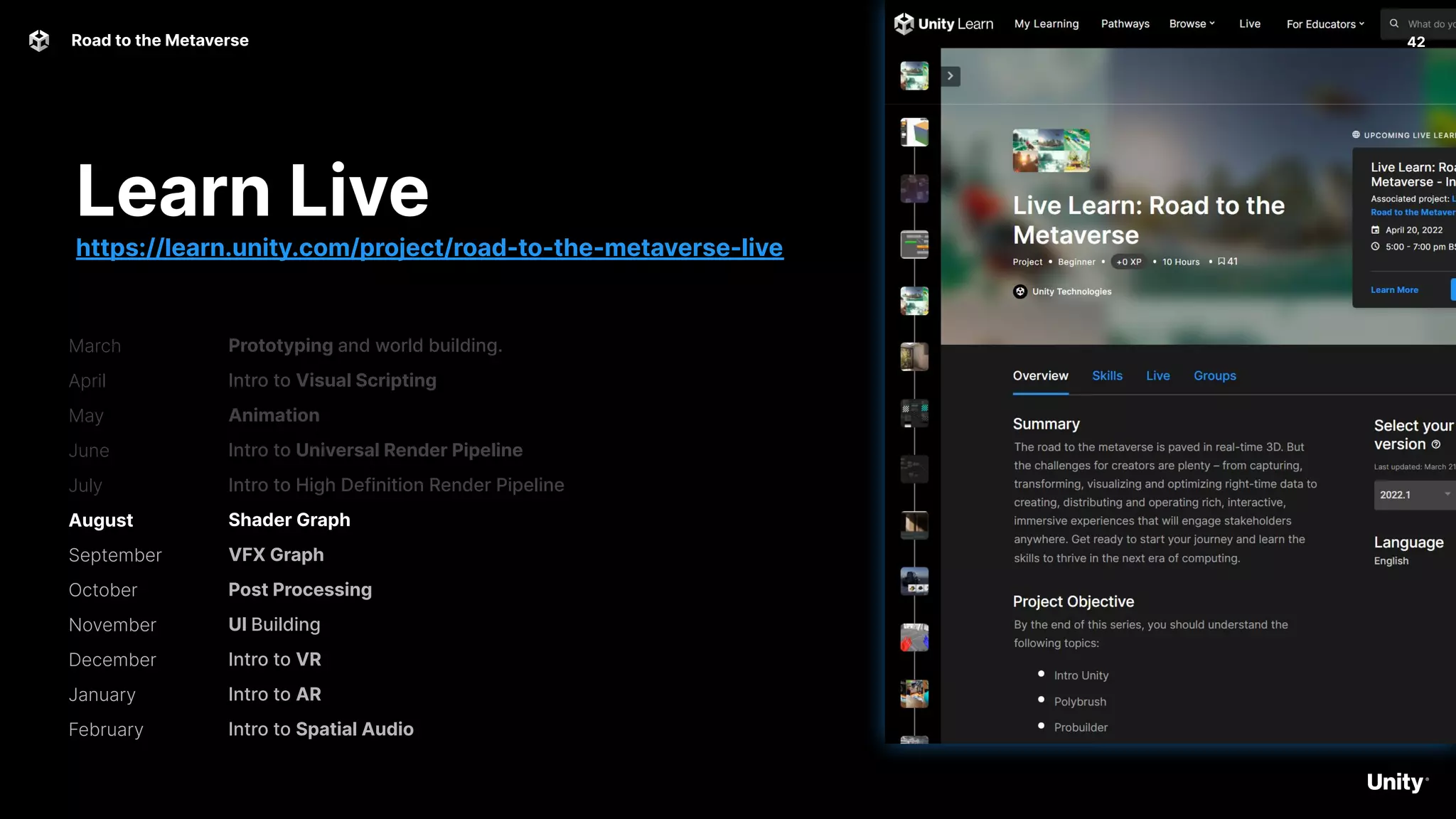Image resolution: width=1456 pixels, height=819 pixels.
Task: Expand the sidebar with chevron arrow
Action: click(x=951, y=76)
